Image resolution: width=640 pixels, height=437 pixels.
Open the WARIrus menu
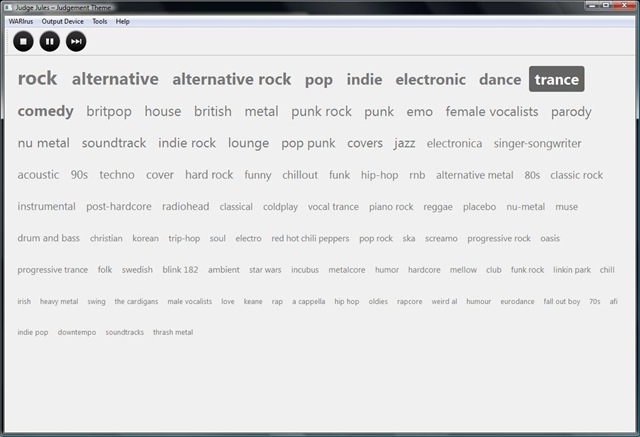[21, 22]
